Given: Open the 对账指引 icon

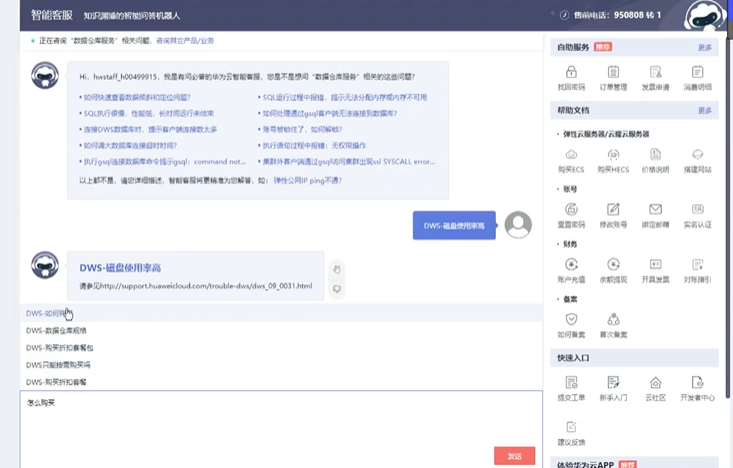Looking at the screenshot, I should click(x=697, y=265).
